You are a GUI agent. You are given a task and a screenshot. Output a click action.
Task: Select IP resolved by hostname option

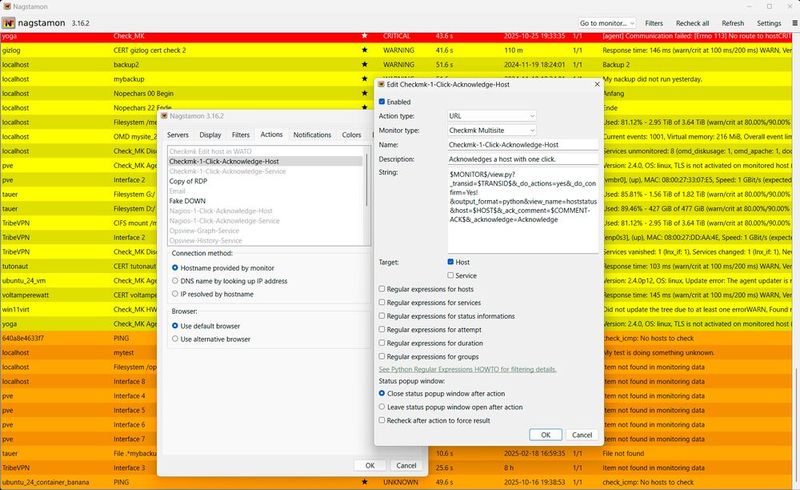pyautogui.click(x=175, y=294)
